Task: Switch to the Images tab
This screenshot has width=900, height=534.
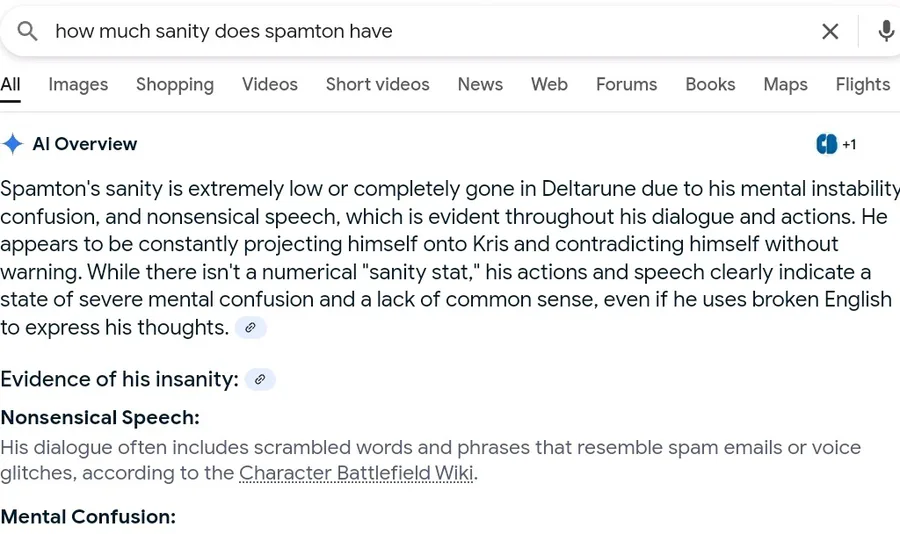Action: [x=78, y=84]
